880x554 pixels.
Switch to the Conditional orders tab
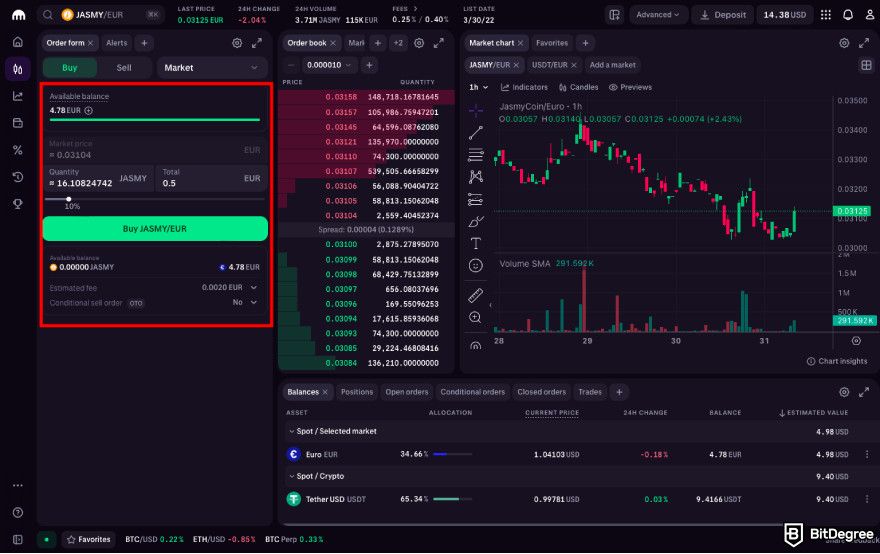pos(473,392)
